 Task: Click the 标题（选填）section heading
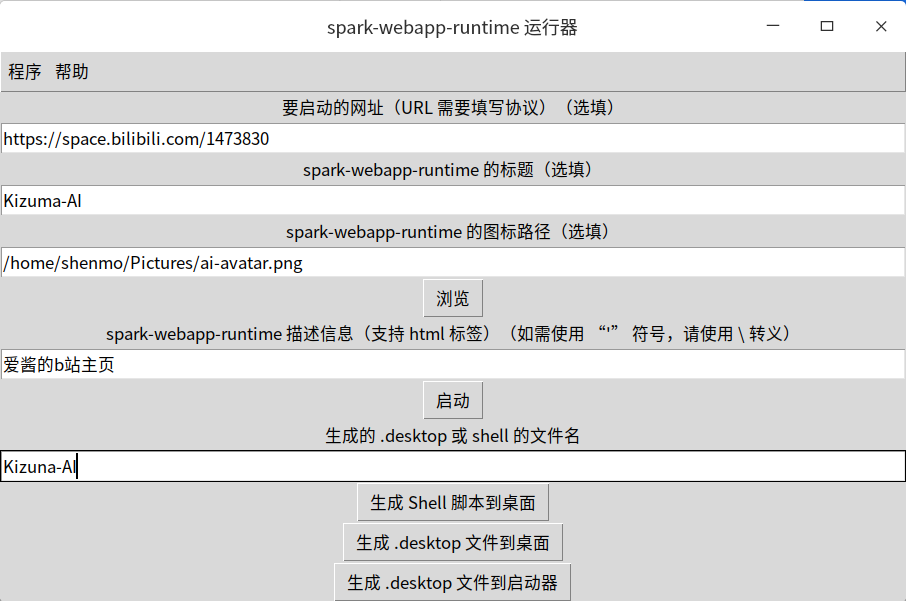[452, 170]
